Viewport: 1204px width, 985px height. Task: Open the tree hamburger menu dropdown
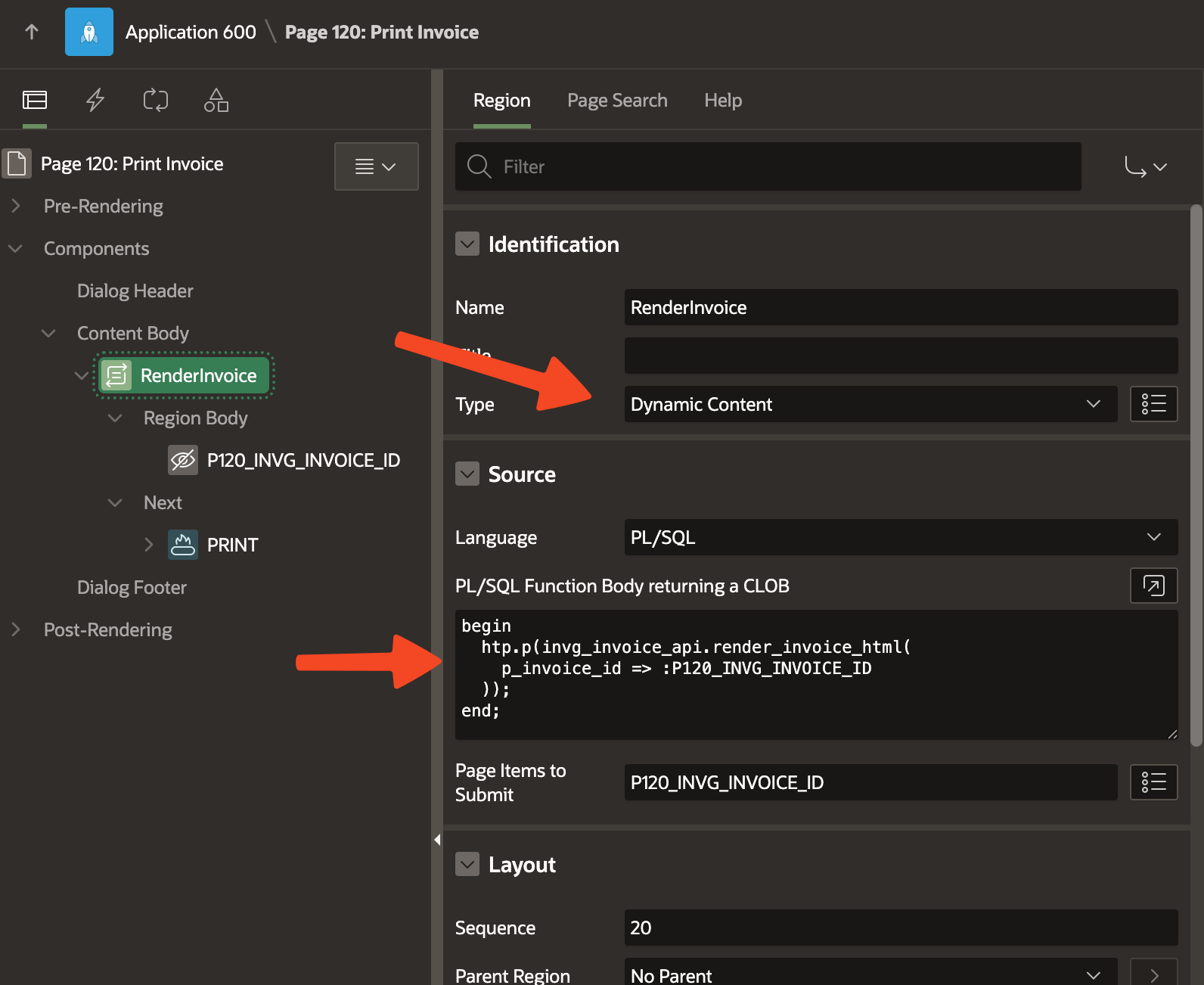pos(377,166)
